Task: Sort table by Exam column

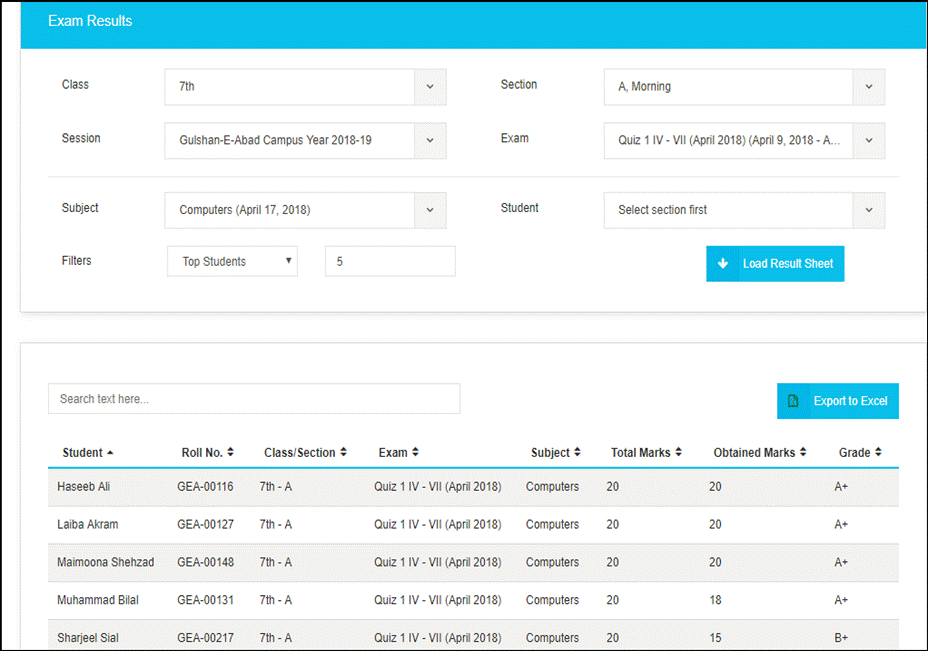Action: pyautogui.click(x=398, y=453)
